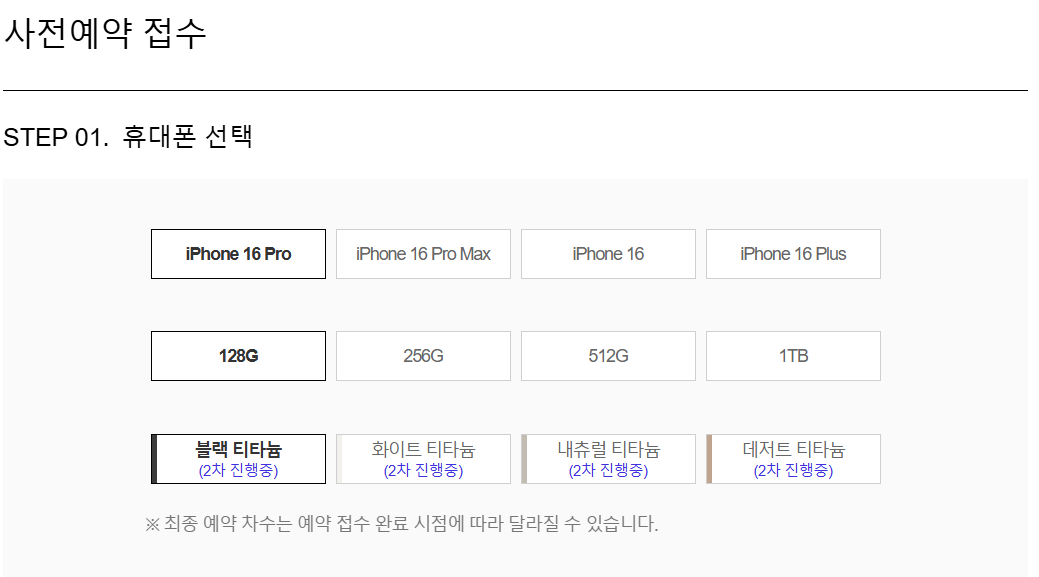Viewport: 1039px width, 577px height.
Task: Select the iPhone 16 model option
Action: click(608, 254)
